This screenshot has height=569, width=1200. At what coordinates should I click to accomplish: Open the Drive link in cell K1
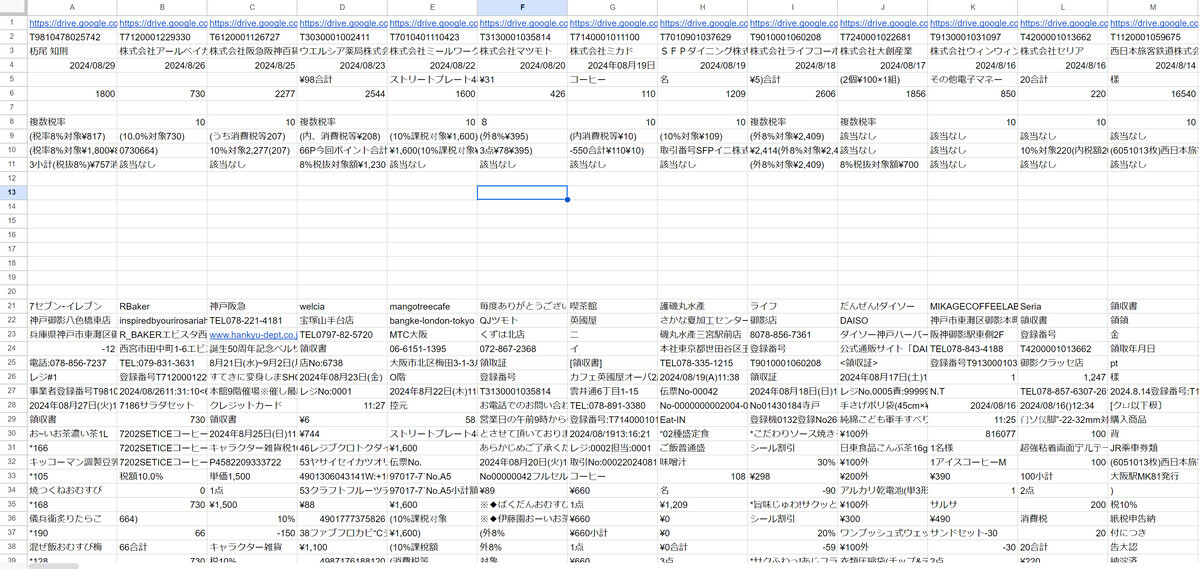972,22
